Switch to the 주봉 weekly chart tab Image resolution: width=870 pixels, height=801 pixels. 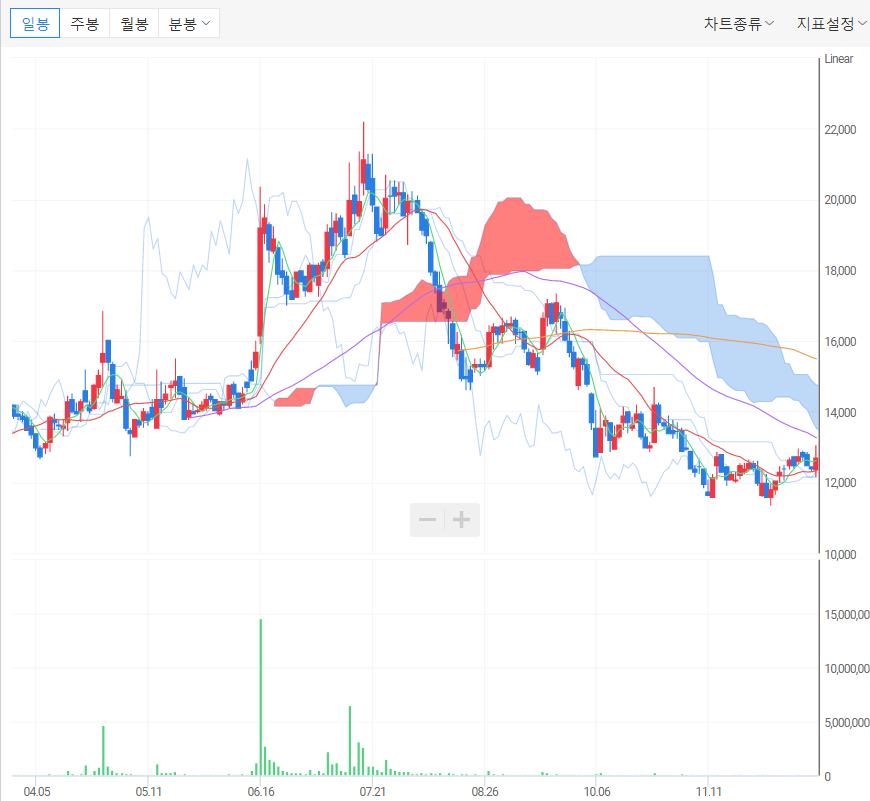[x=84, y=23]
